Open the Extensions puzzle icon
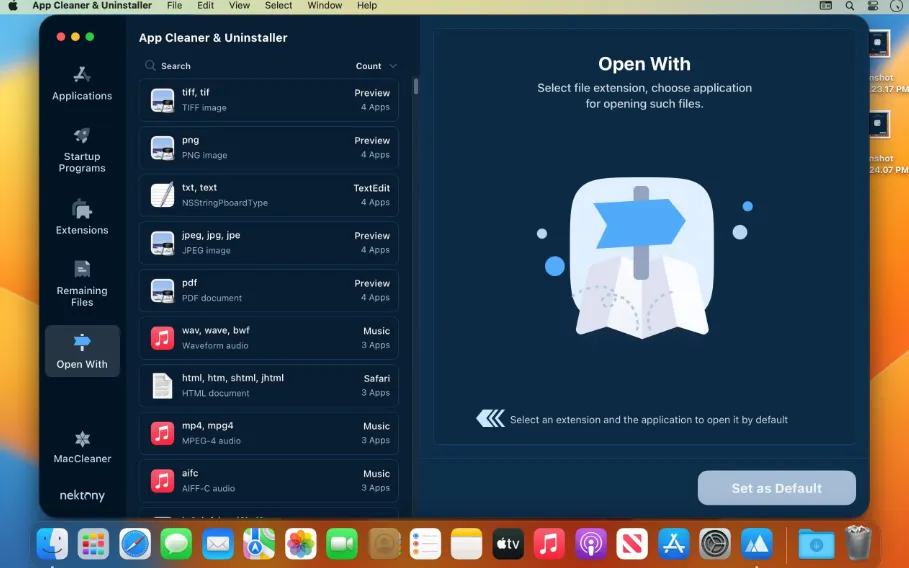 coord(82,209)
